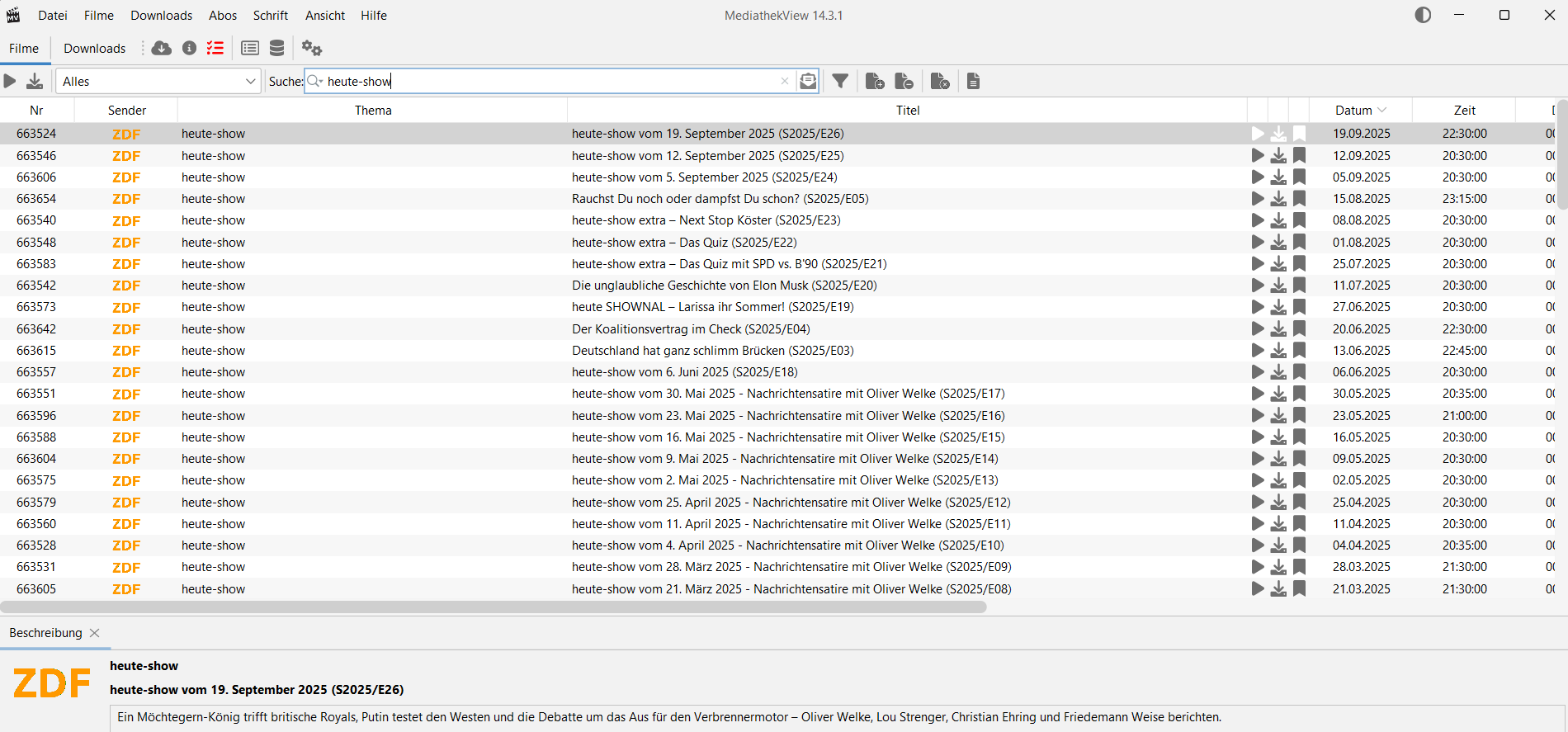Viewport: 1568px width, 732px height.
Task: Click the Datum column sort arrow
Action: (1382, 111)
